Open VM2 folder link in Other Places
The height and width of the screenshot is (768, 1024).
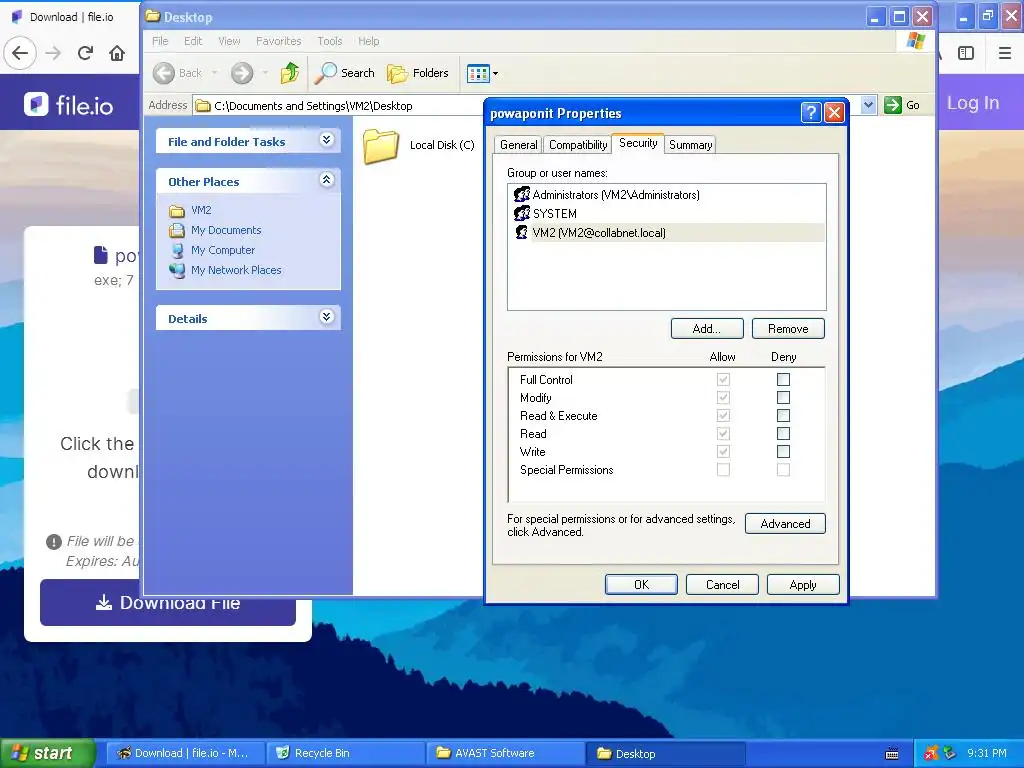point(200,210)
